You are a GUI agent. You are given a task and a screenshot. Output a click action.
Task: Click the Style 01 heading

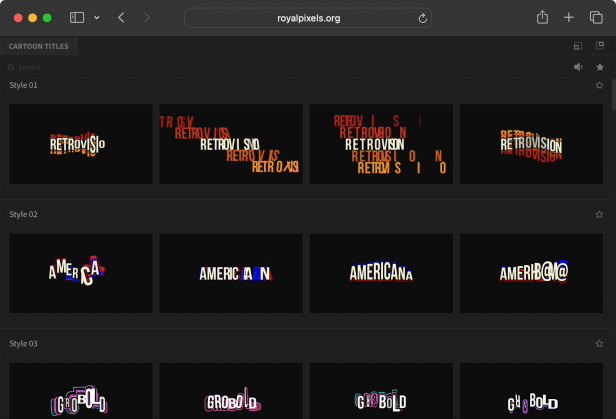pos(23,85)
